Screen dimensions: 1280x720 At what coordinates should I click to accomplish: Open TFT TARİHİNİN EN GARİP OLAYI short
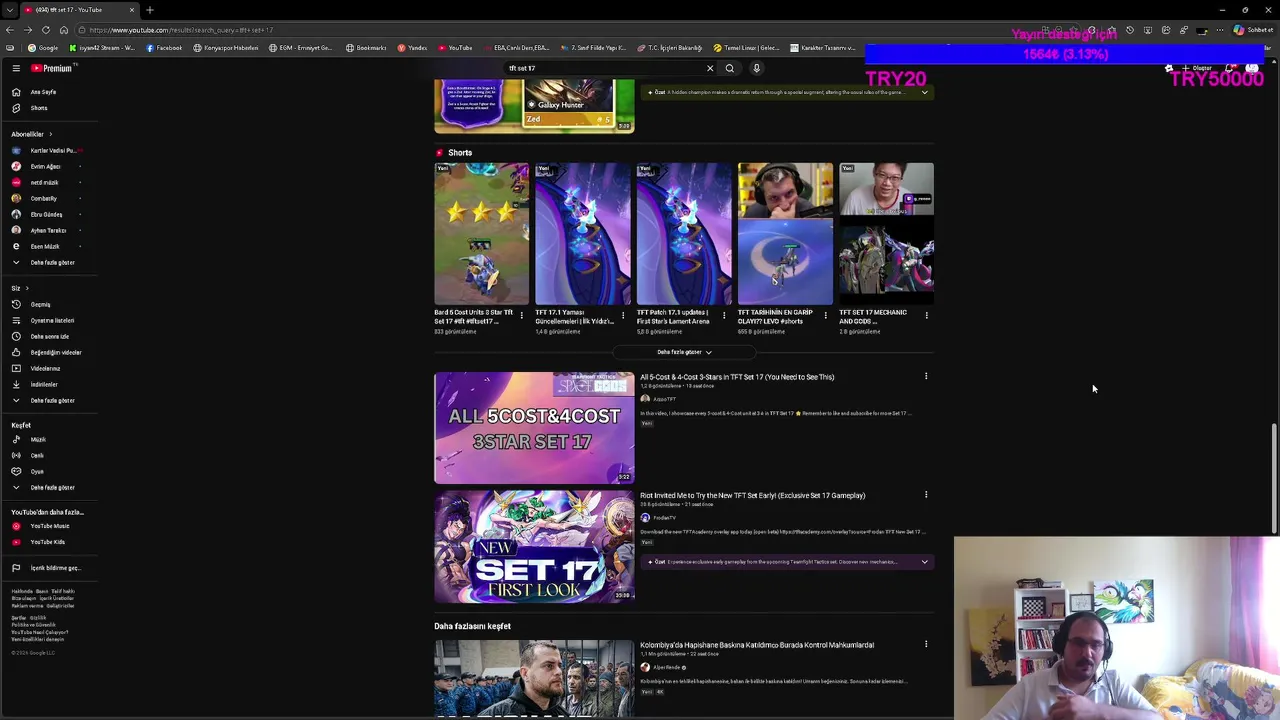(x=785, y=234)
